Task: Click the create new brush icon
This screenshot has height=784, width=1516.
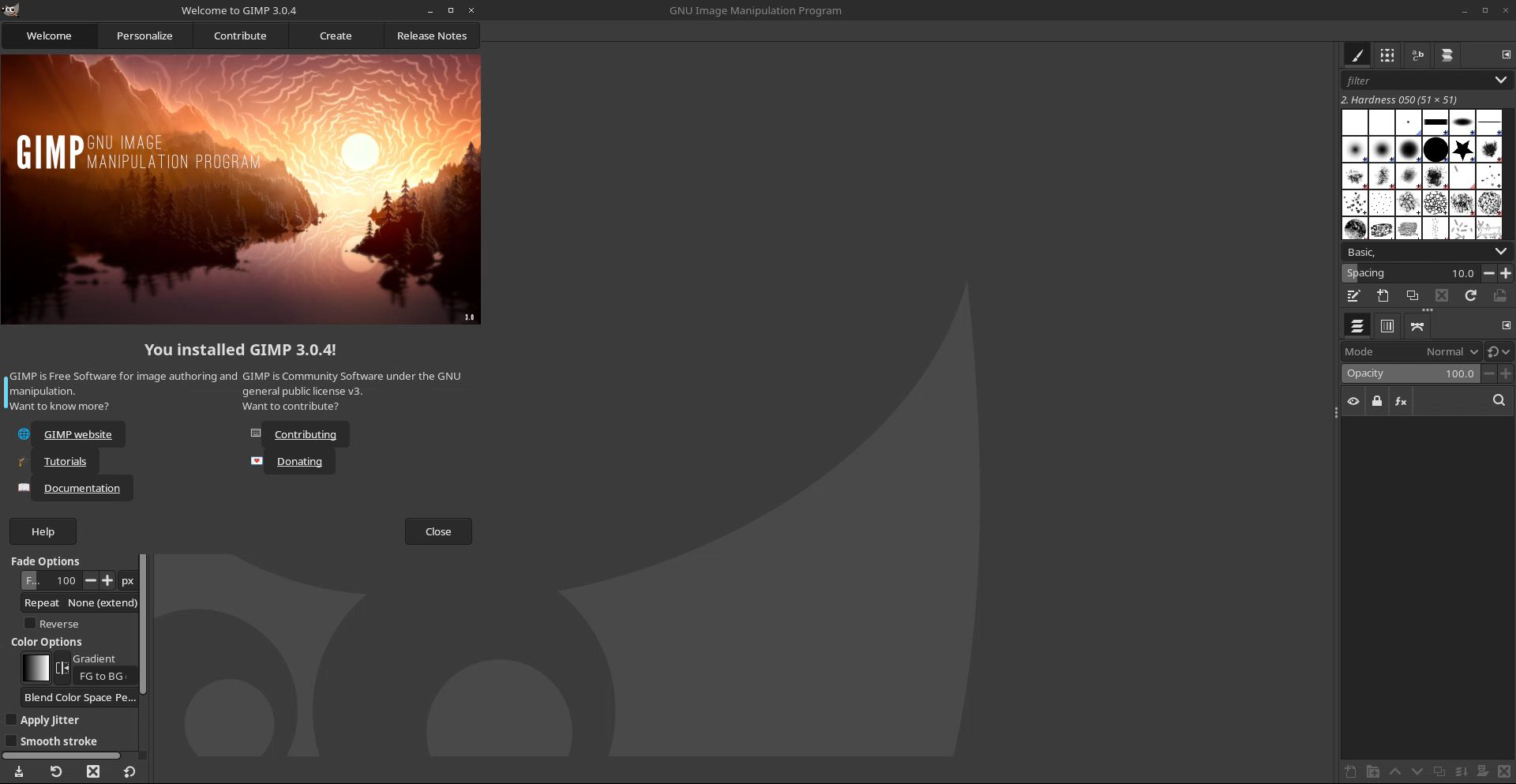Action: pos(1383,295)
